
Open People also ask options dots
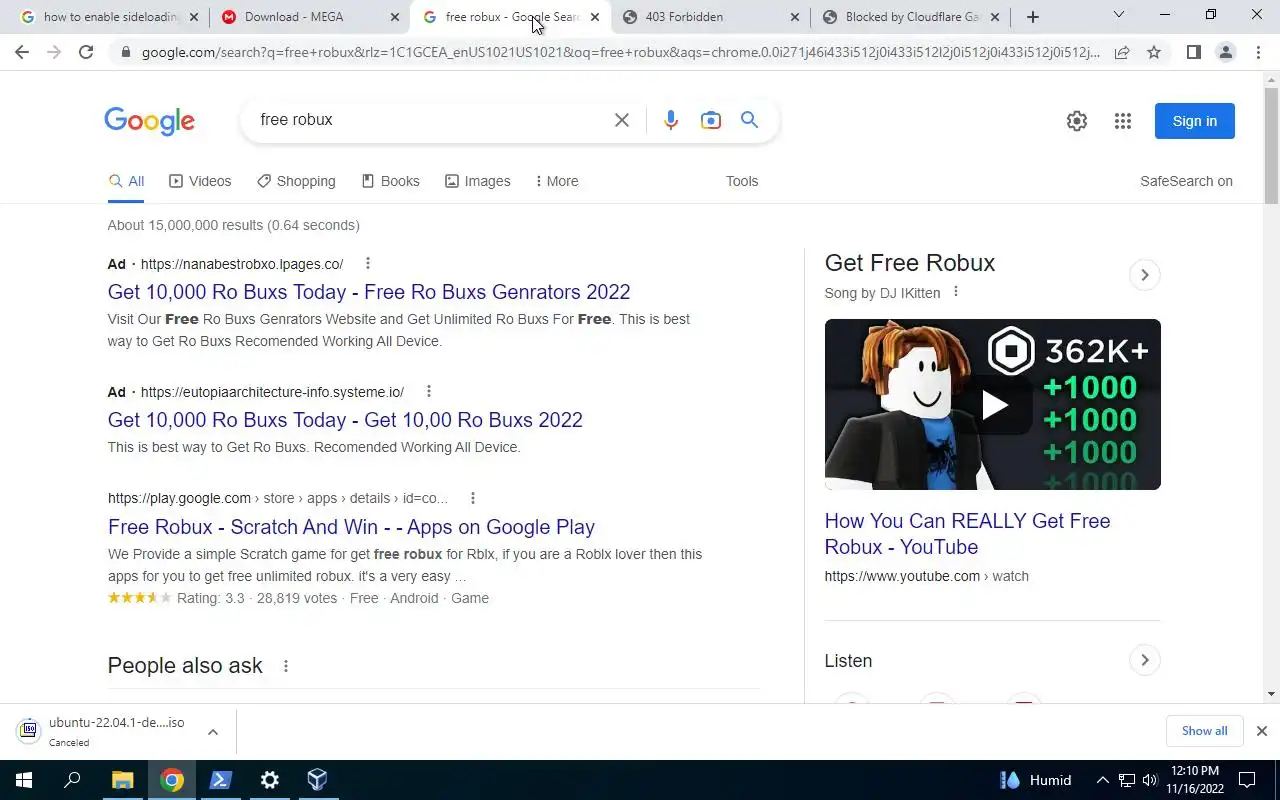point(286,666)
